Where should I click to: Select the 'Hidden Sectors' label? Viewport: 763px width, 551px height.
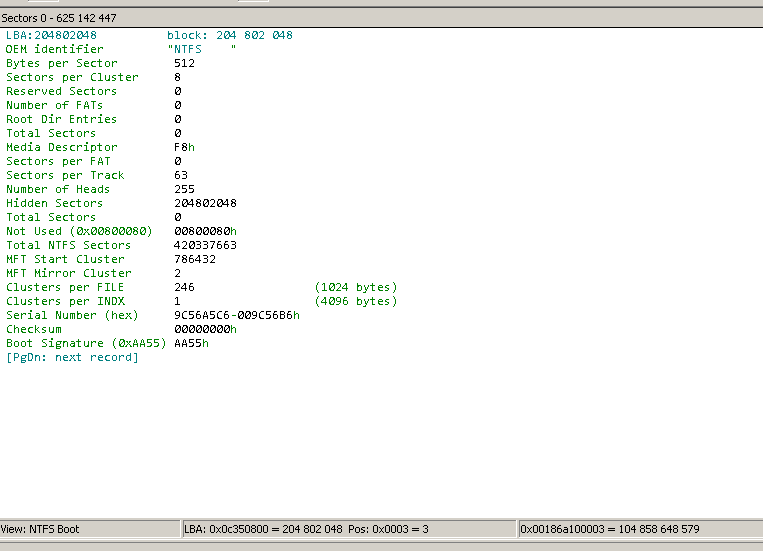click(54, 203)
